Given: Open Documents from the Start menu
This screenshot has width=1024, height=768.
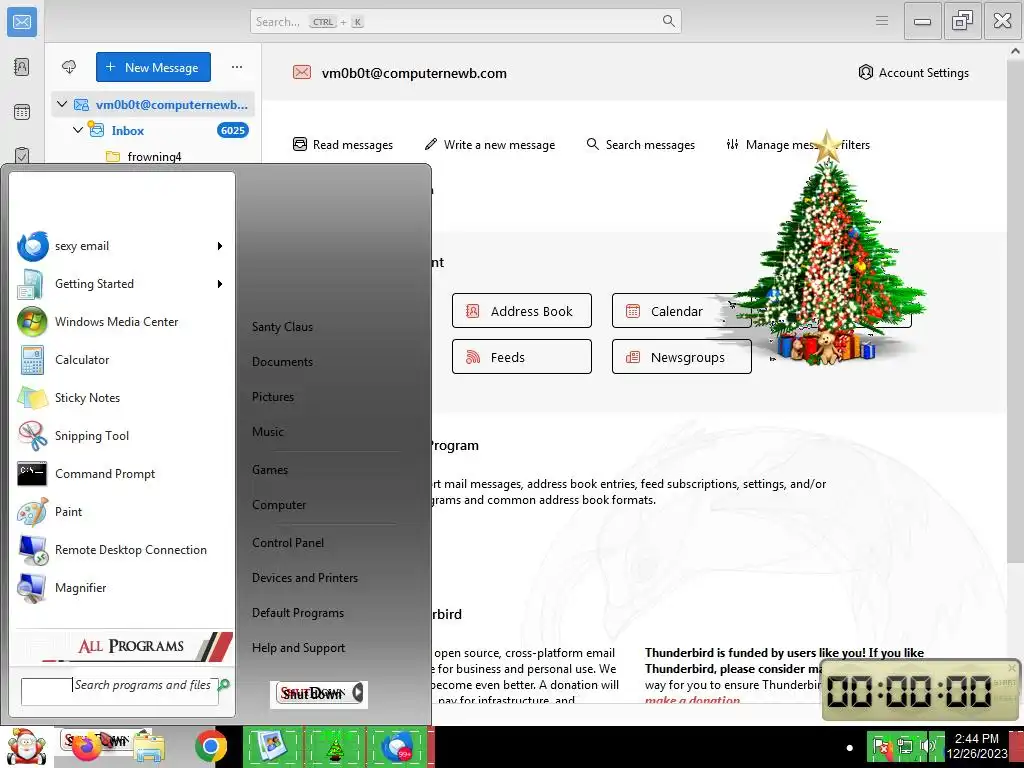Looking at the screenshot, I should [282, 362].
